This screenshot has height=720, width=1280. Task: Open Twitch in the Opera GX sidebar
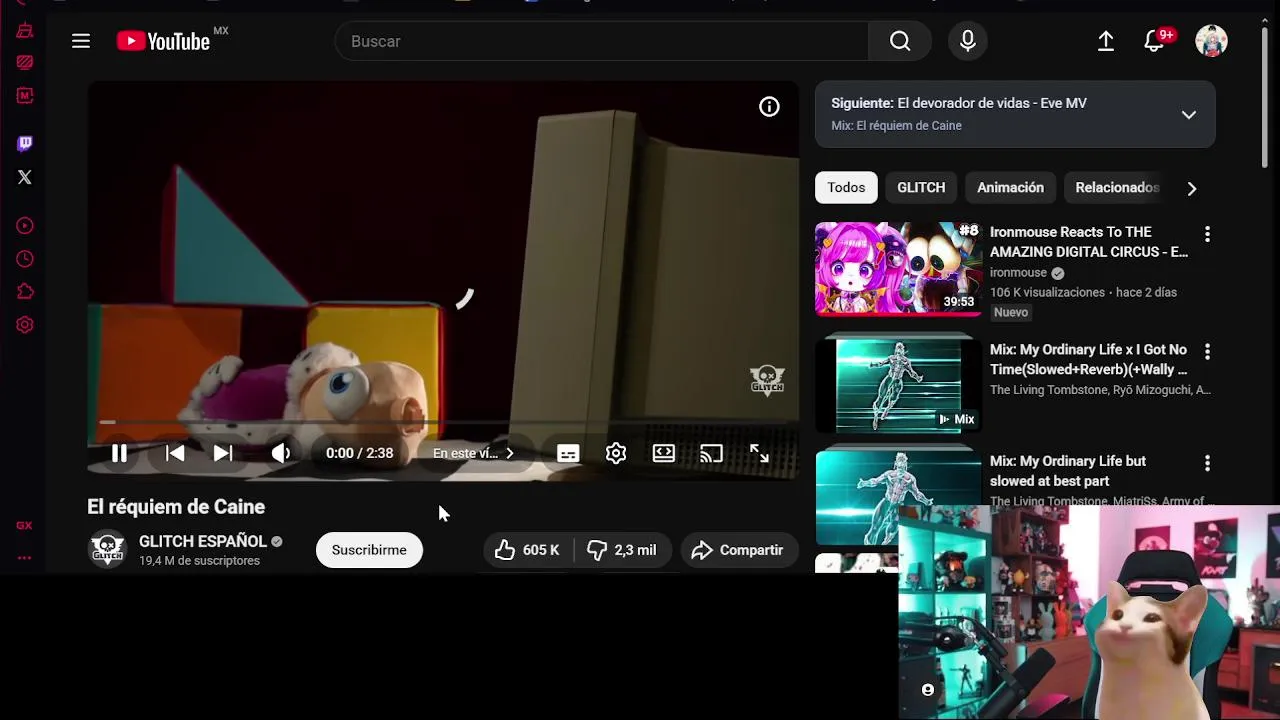click(x=25, y=143)
